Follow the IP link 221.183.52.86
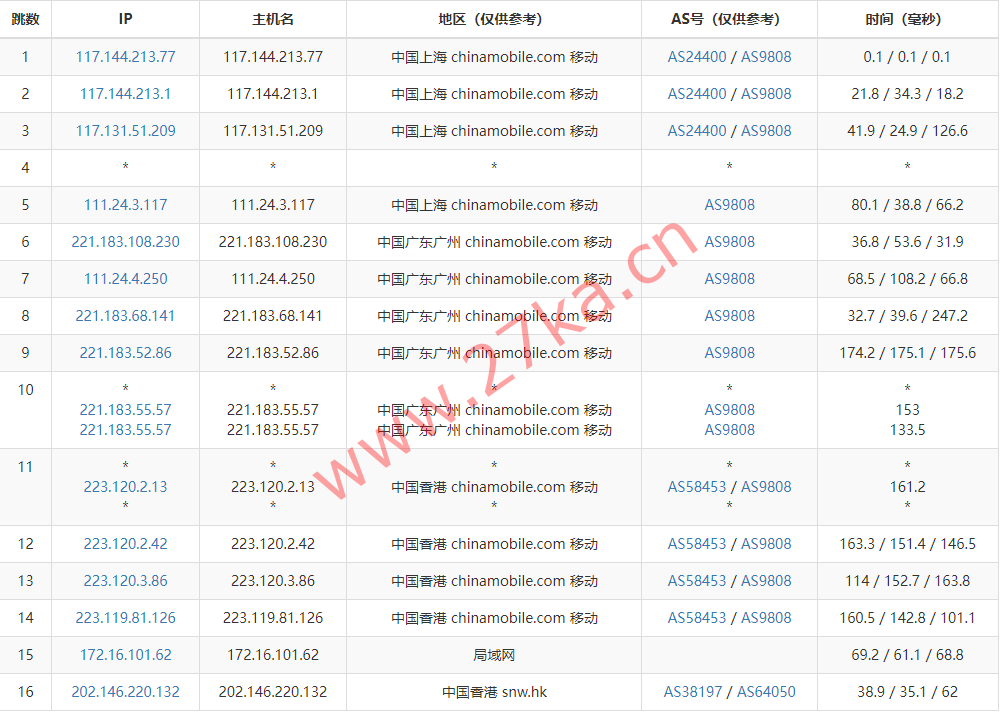The height and width of the screenshot is (715, 1003). click(x=125, y=353)
